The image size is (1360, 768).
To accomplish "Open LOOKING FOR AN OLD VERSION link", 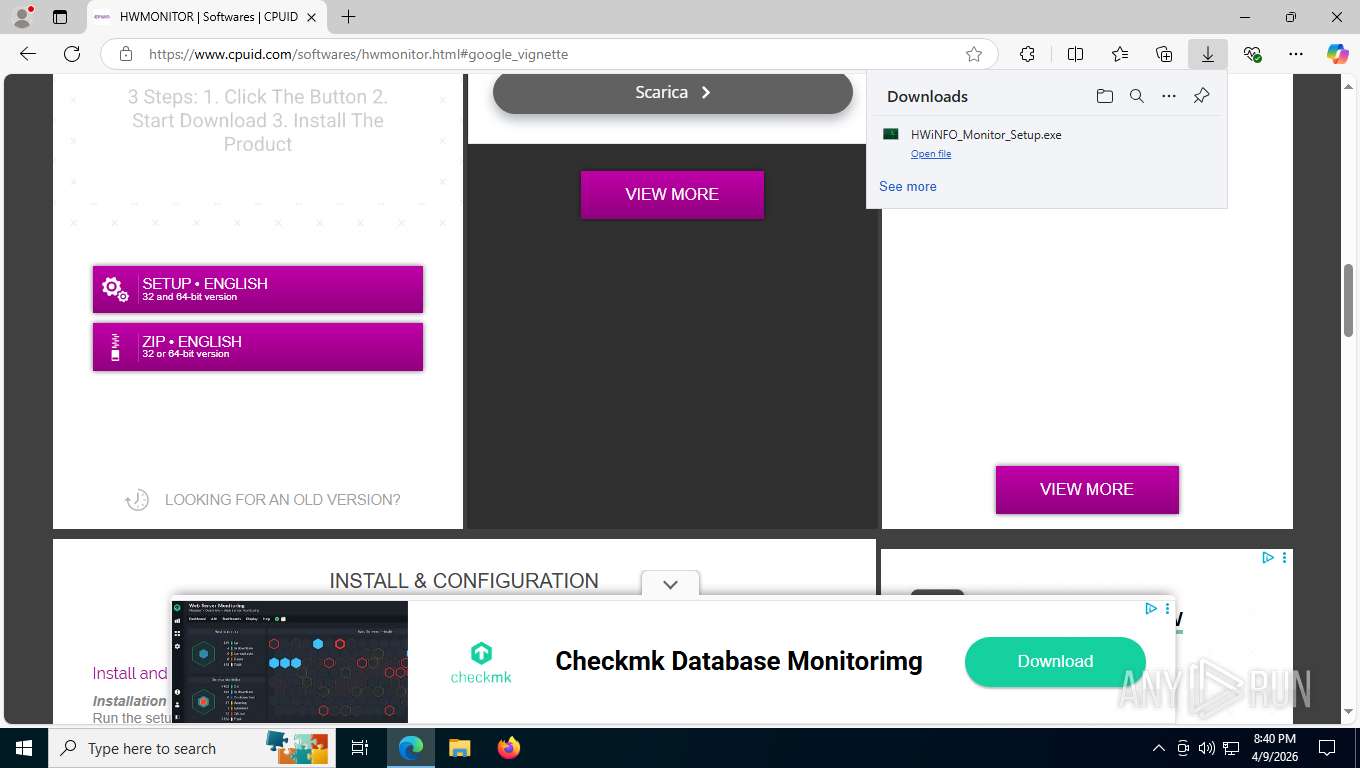I will click(x=263, y=499).
